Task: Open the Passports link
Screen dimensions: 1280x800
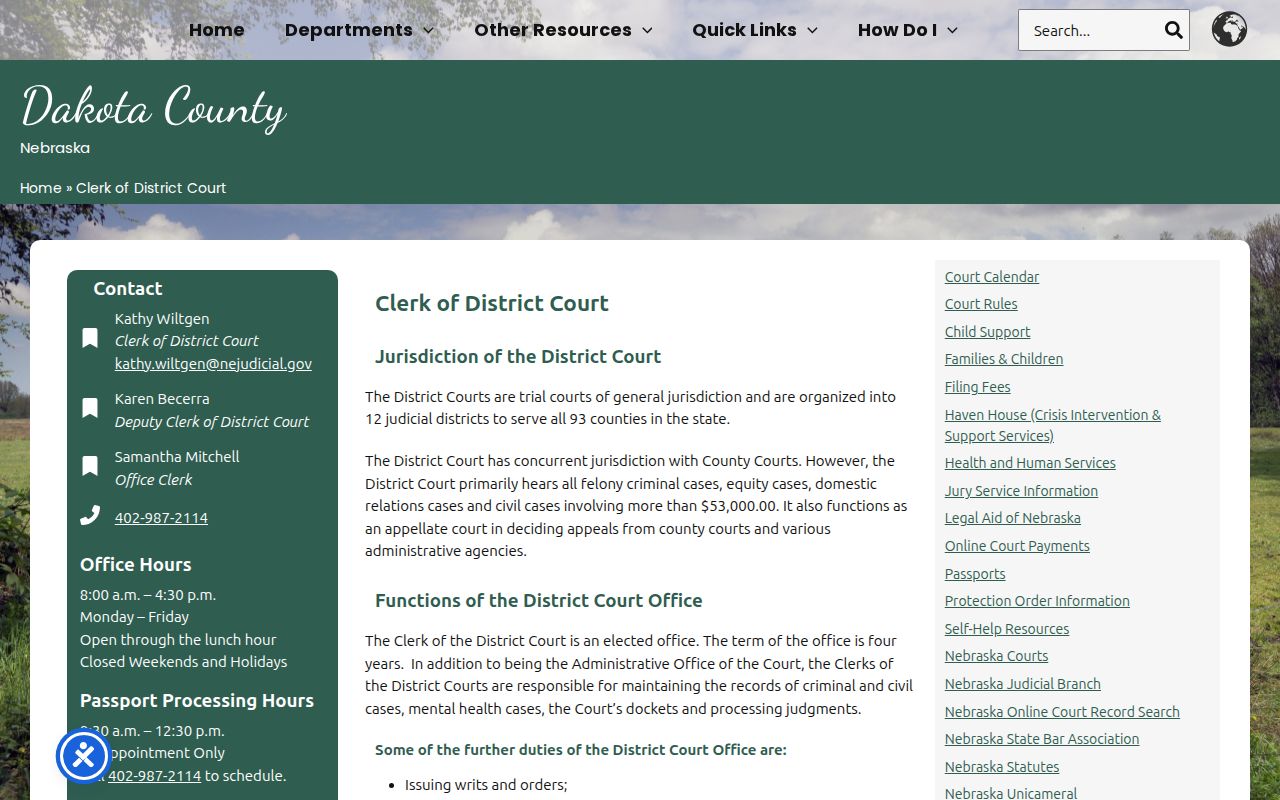Action: [975, 574]
